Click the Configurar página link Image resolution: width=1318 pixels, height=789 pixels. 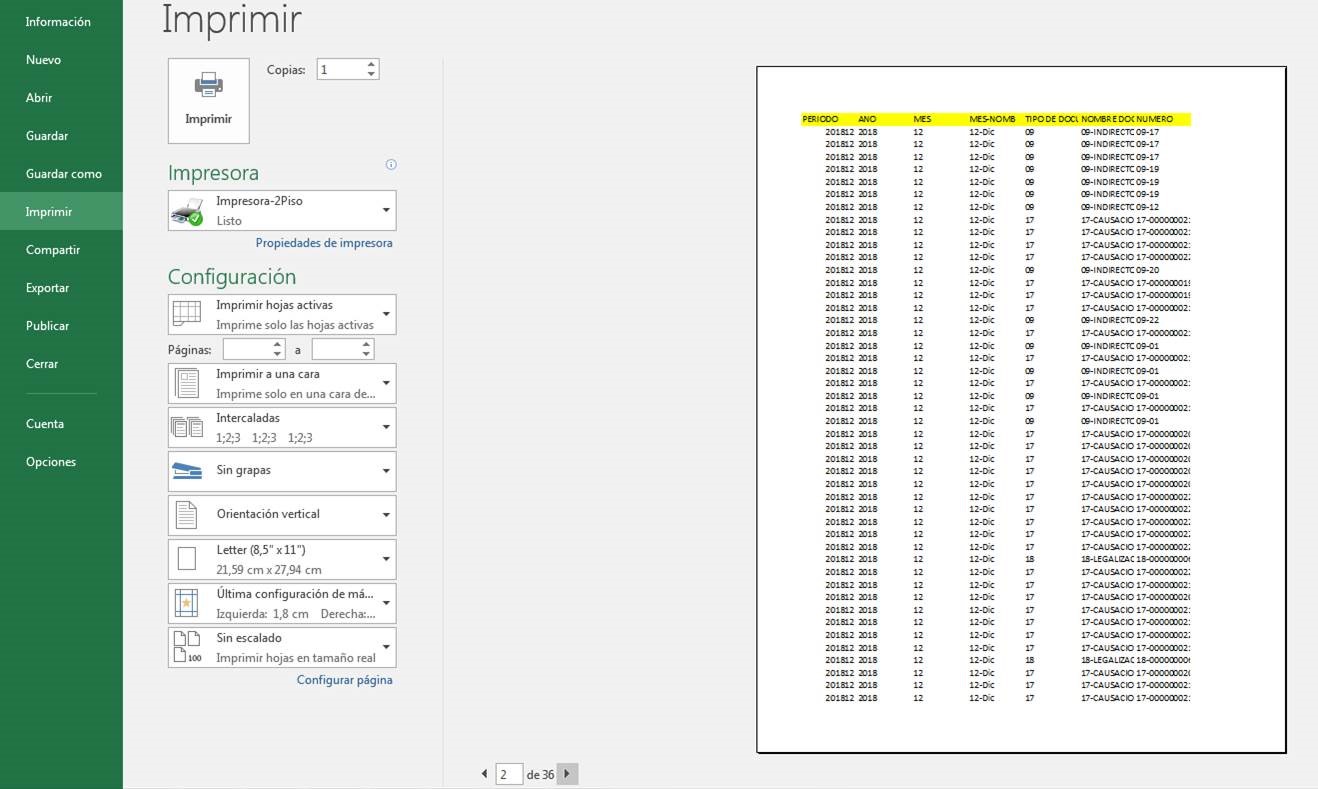tap(344, 679)
